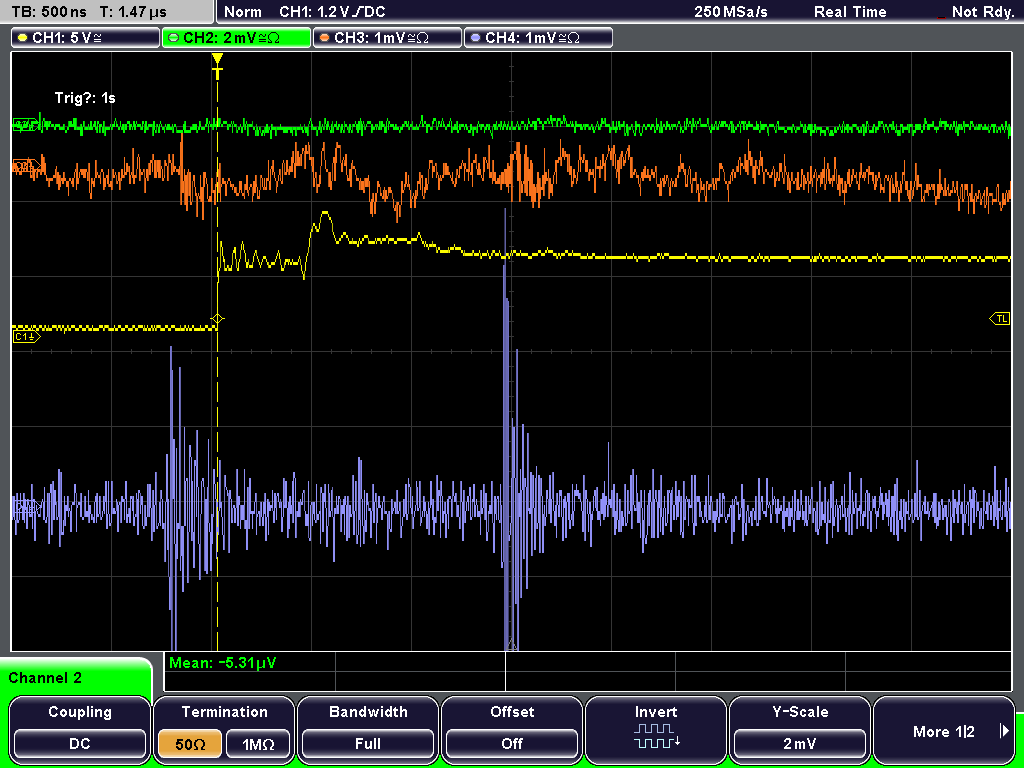Select the CH1: 5 V channel tab
Screen dimensions: 1024x768
click(85, 38)
